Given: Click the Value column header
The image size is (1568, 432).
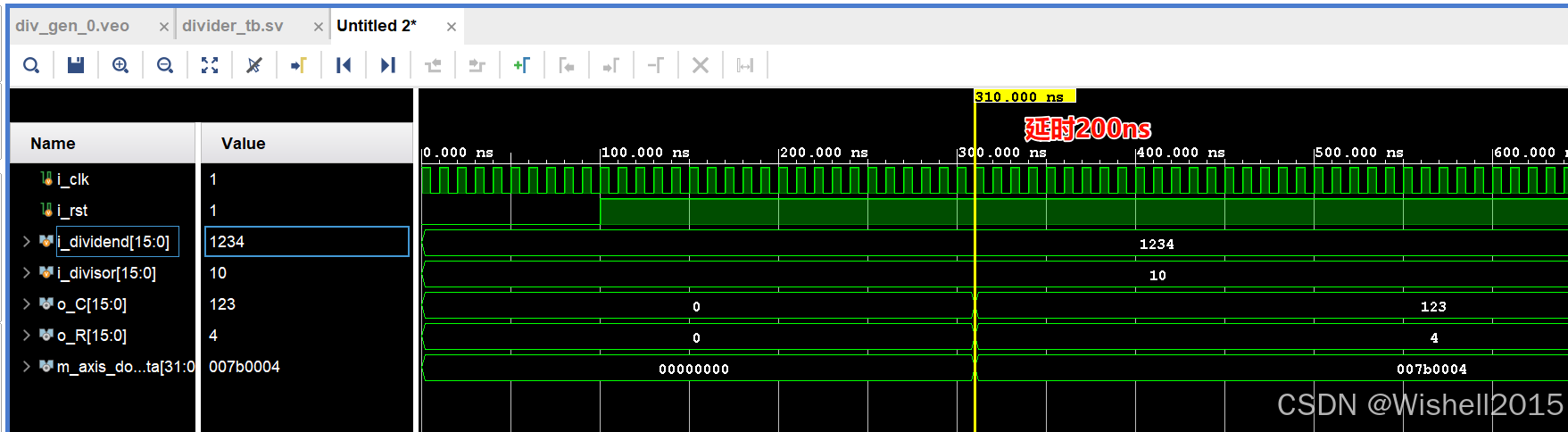Looking at the screenshot, I should (x=244, y=144).
